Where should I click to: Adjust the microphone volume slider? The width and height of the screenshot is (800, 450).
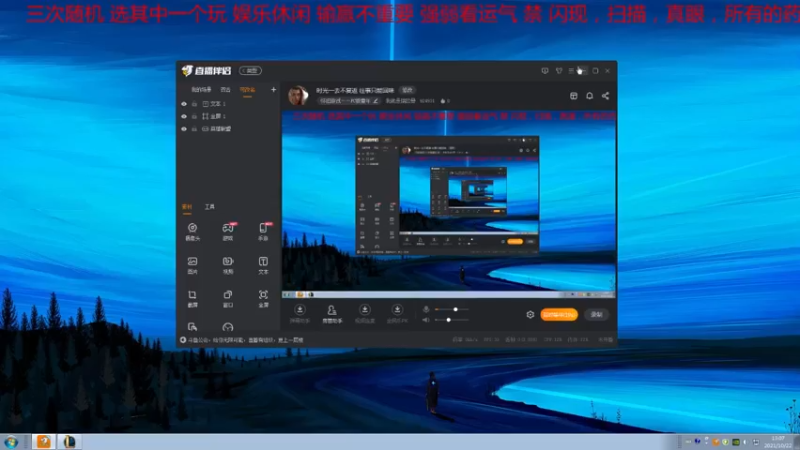(452, 309)
